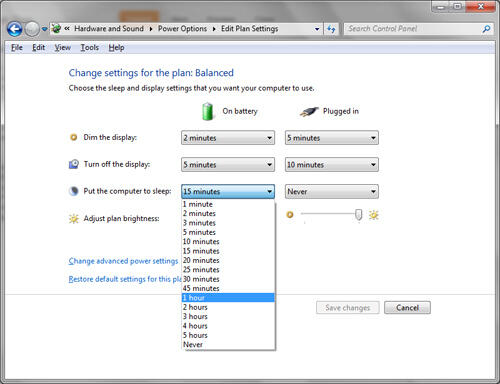Click the Back navigation arrow button
Screen dimensions: 500x384
click(x=15, y=29)
